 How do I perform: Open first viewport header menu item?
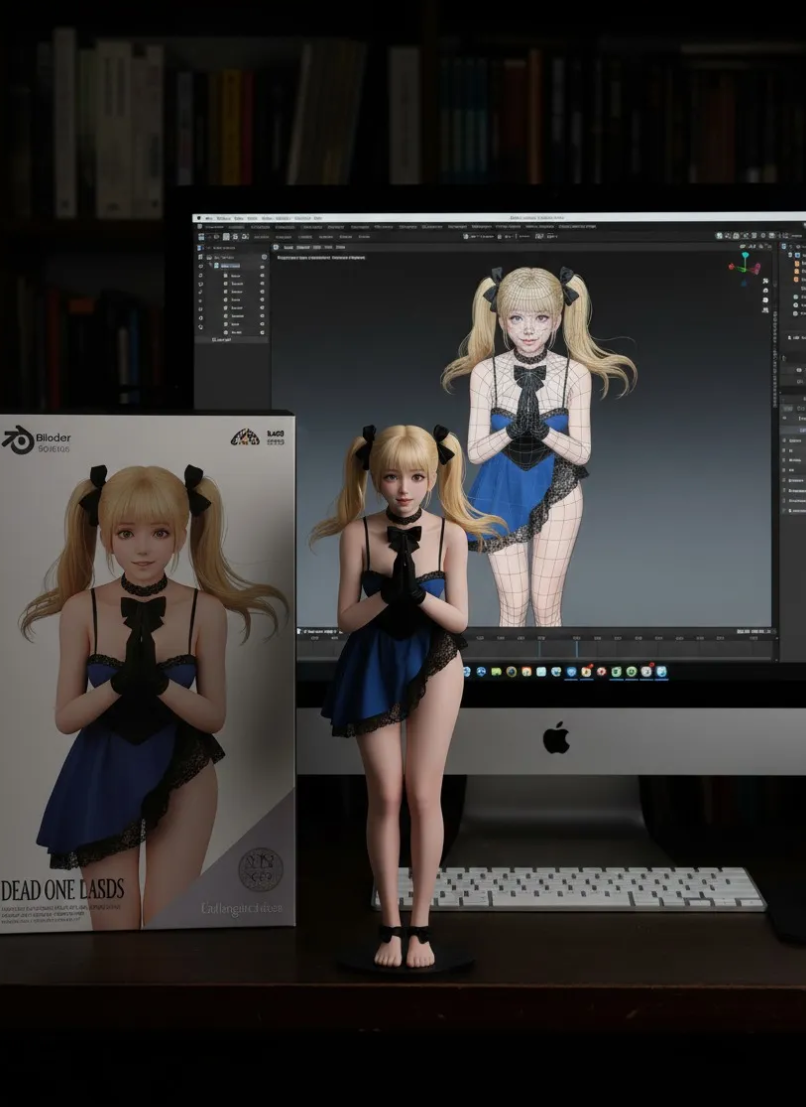pyautogui.click(x=289, y=247)
